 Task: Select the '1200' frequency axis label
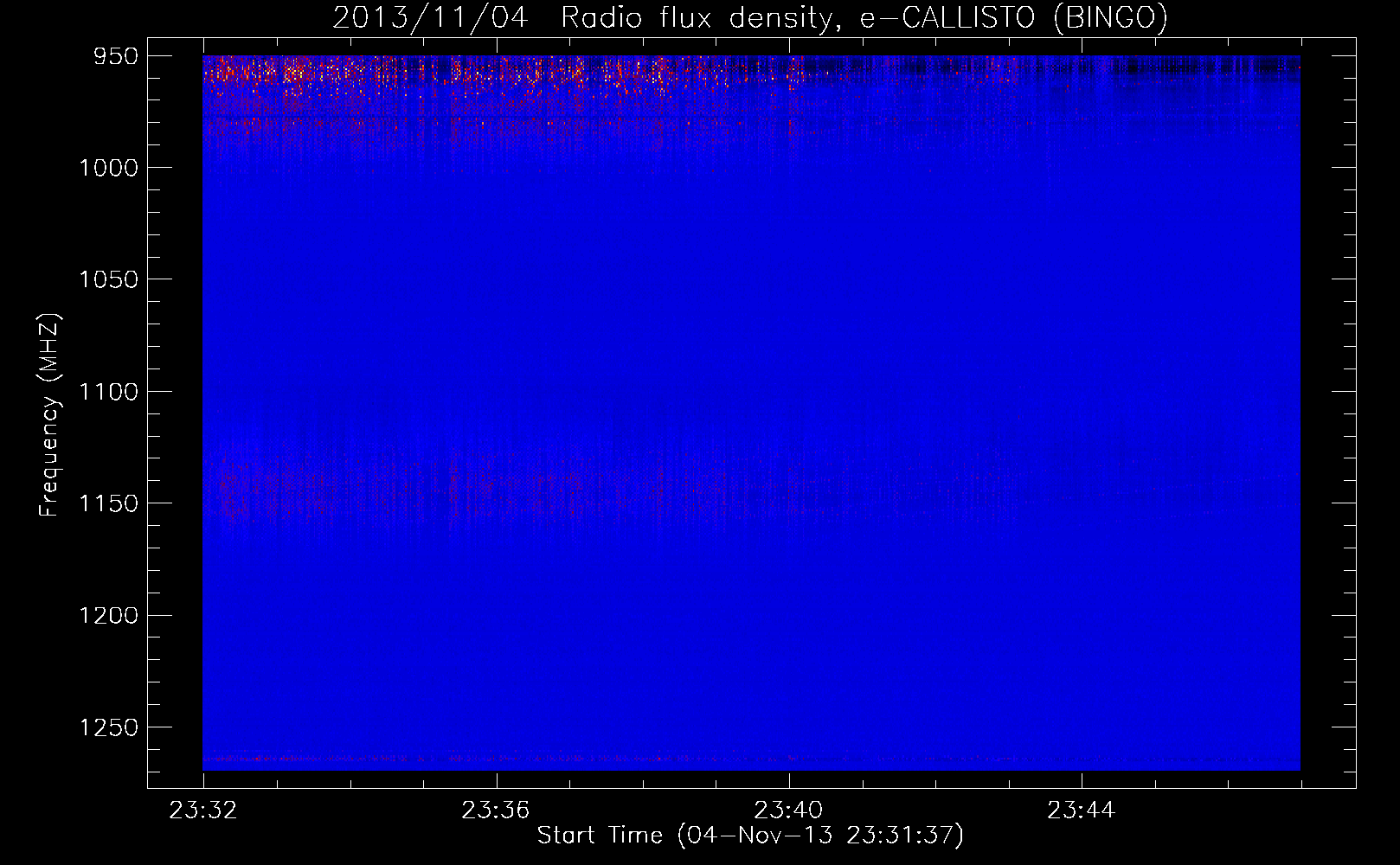pos(108,615)
